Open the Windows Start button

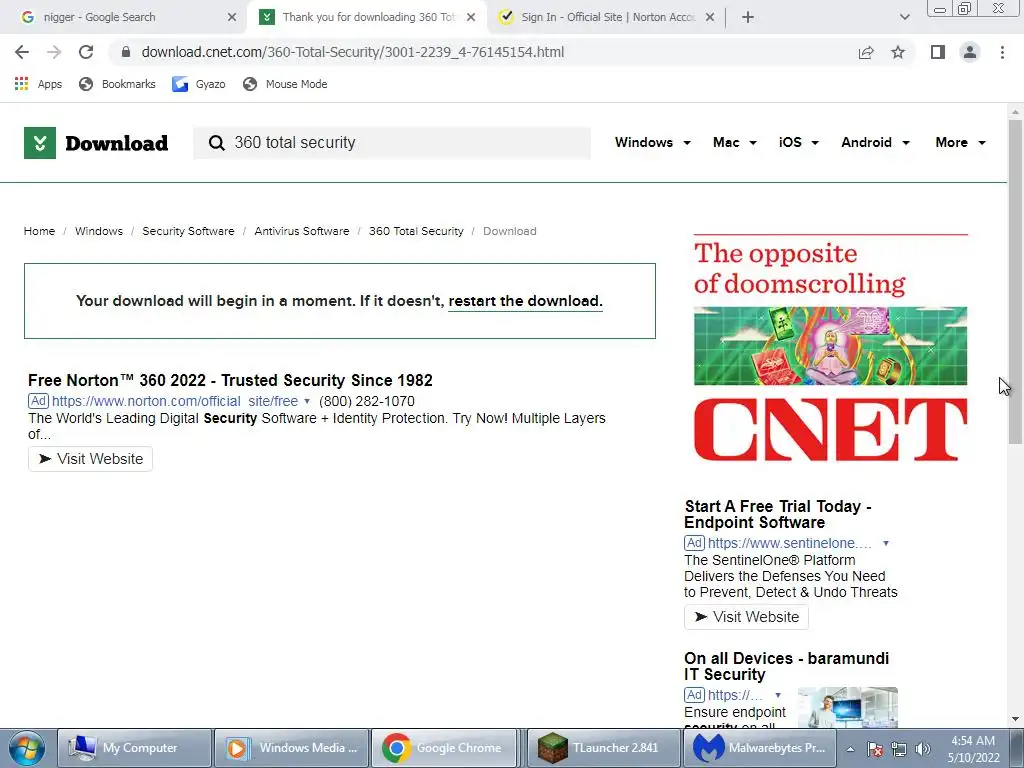pyautogui.click(x=26, y=748)
